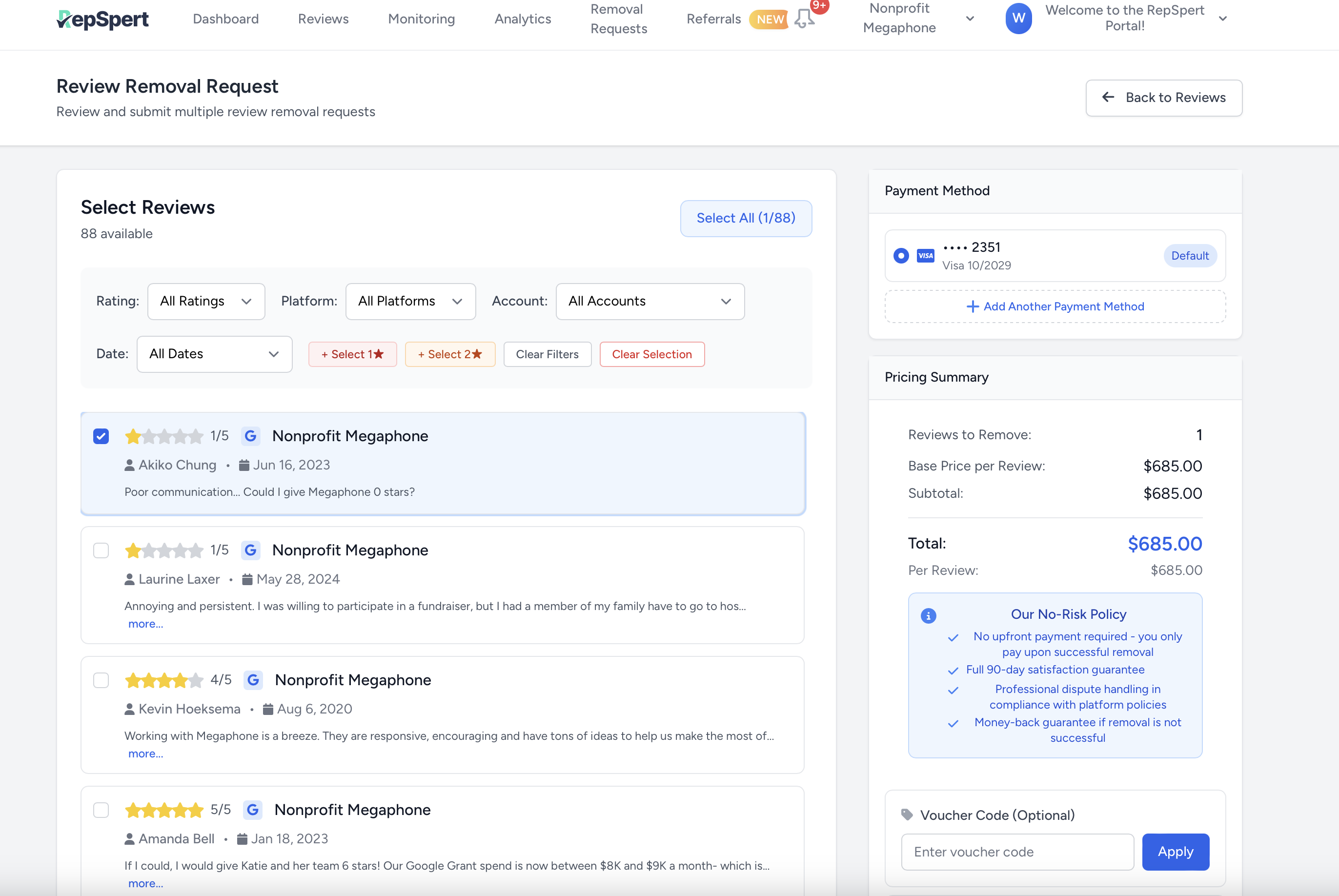Screen dimensions: 1339x896
Task: Expand the All Dates dropdown
Action: [x=214, y=354]
